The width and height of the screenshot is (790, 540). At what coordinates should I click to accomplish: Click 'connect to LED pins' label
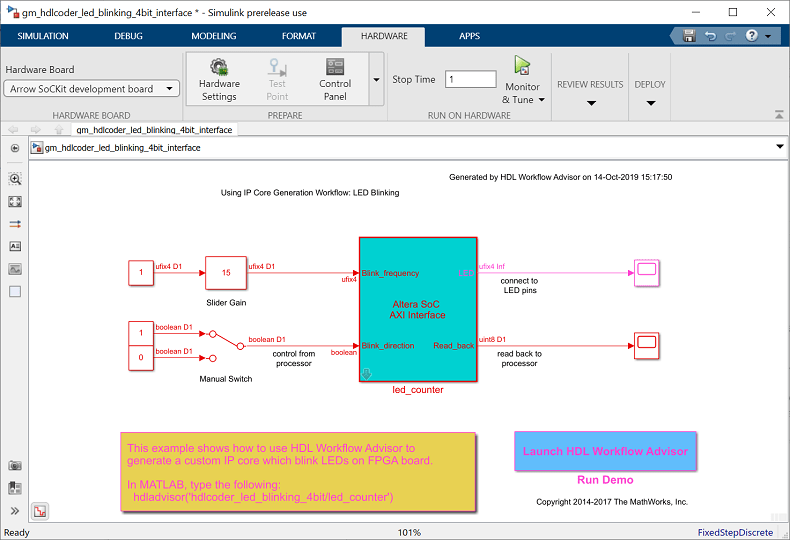click(x=519, y=286)
